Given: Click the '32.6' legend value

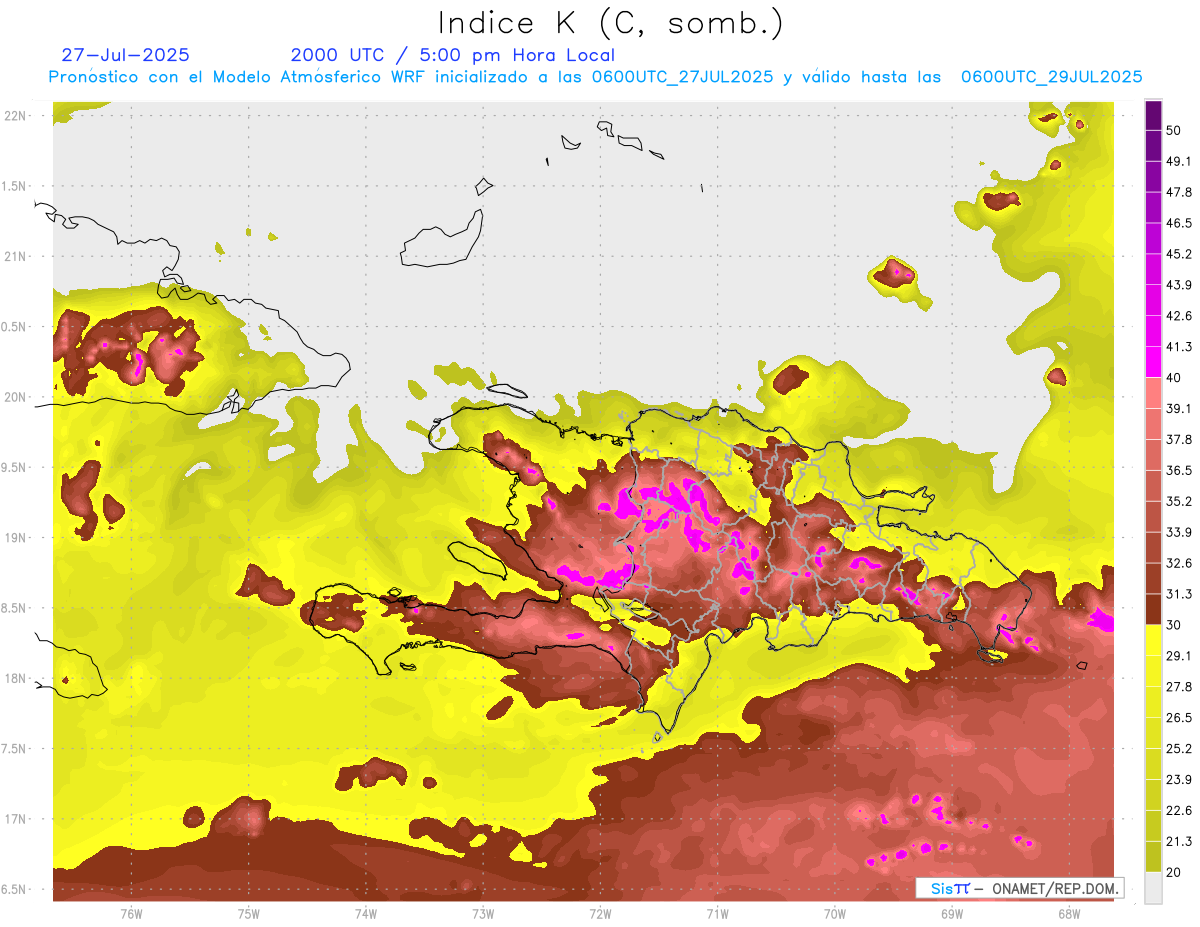Looking at the screenshot, I should click(1179, 564).
